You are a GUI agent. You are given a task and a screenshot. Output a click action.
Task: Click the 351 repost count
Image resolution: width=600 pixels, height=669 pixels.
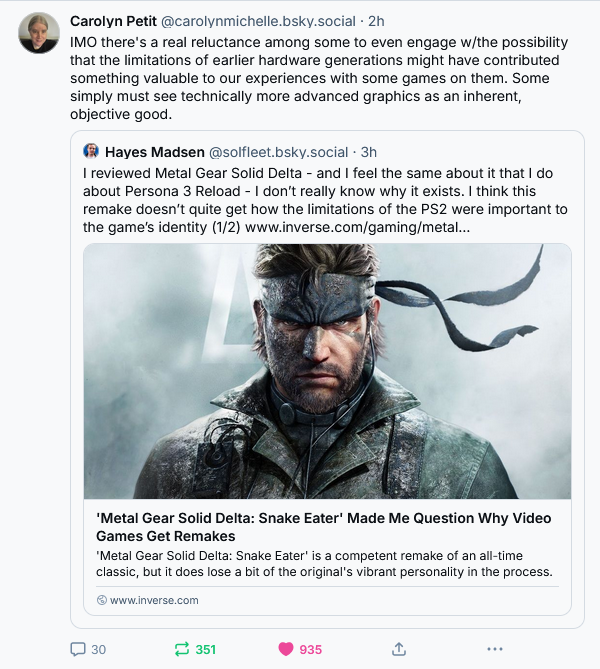click(x=205, y=649)
